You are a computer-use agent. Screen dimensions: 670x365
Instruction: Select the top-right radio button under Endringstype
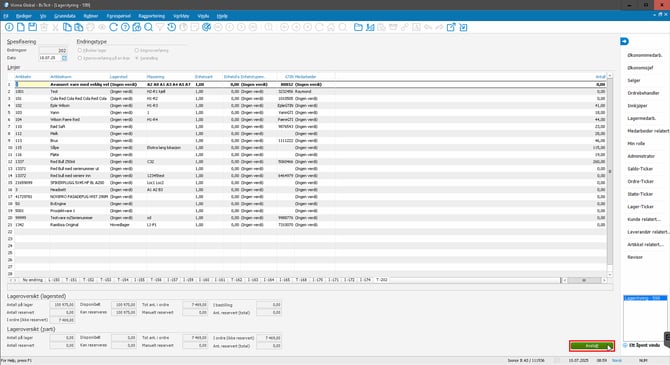click(137, 50)
